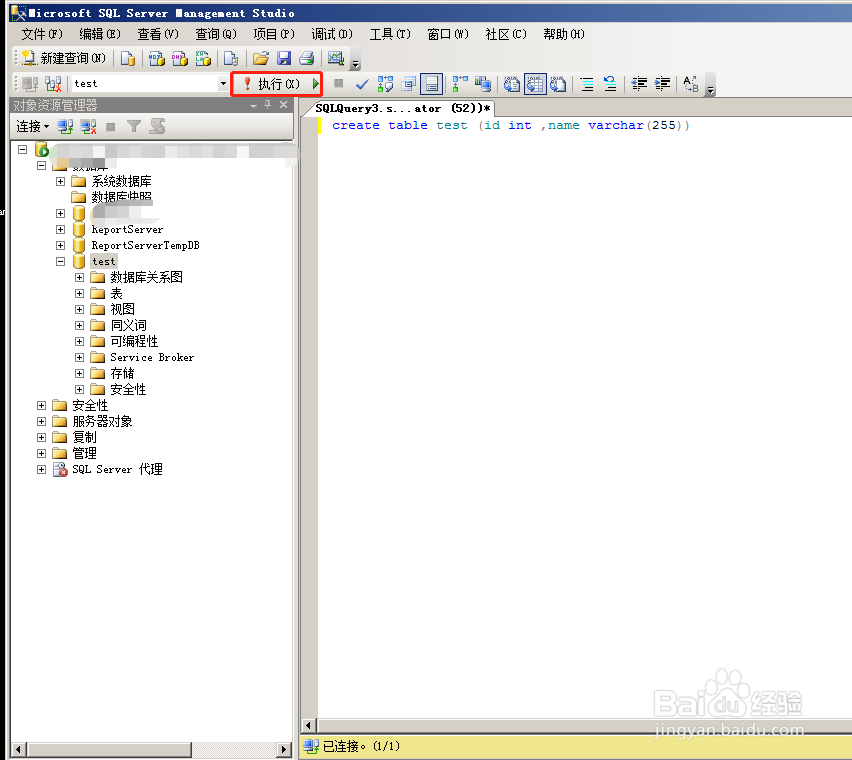Expand the 系统数据库 folder
The height and width of the screenshot is (760, 852).
click(x=60, y=181)
